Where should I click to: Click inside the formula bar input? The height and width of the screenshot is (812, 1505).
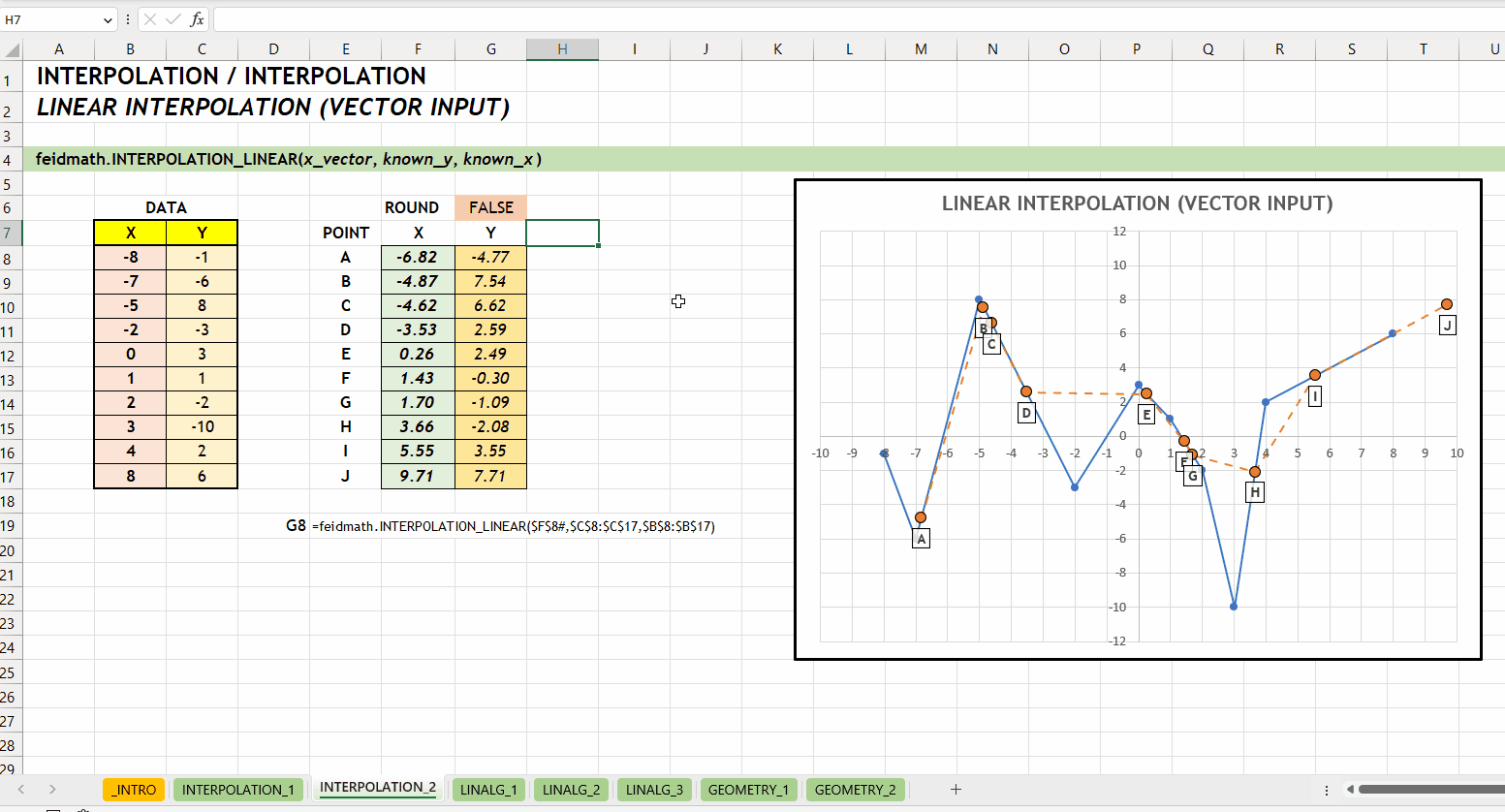tap(857, 19)
